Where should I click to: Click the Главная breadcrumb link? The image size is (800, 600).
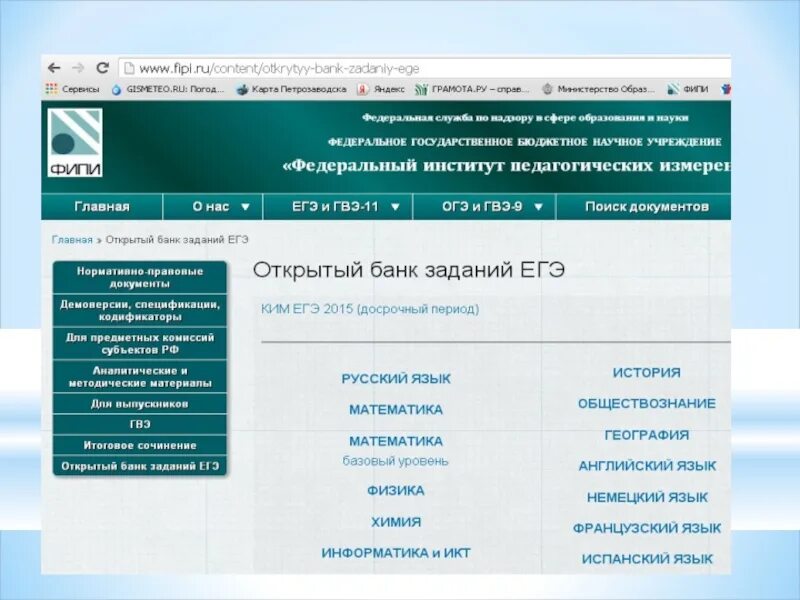pos(72,240)
